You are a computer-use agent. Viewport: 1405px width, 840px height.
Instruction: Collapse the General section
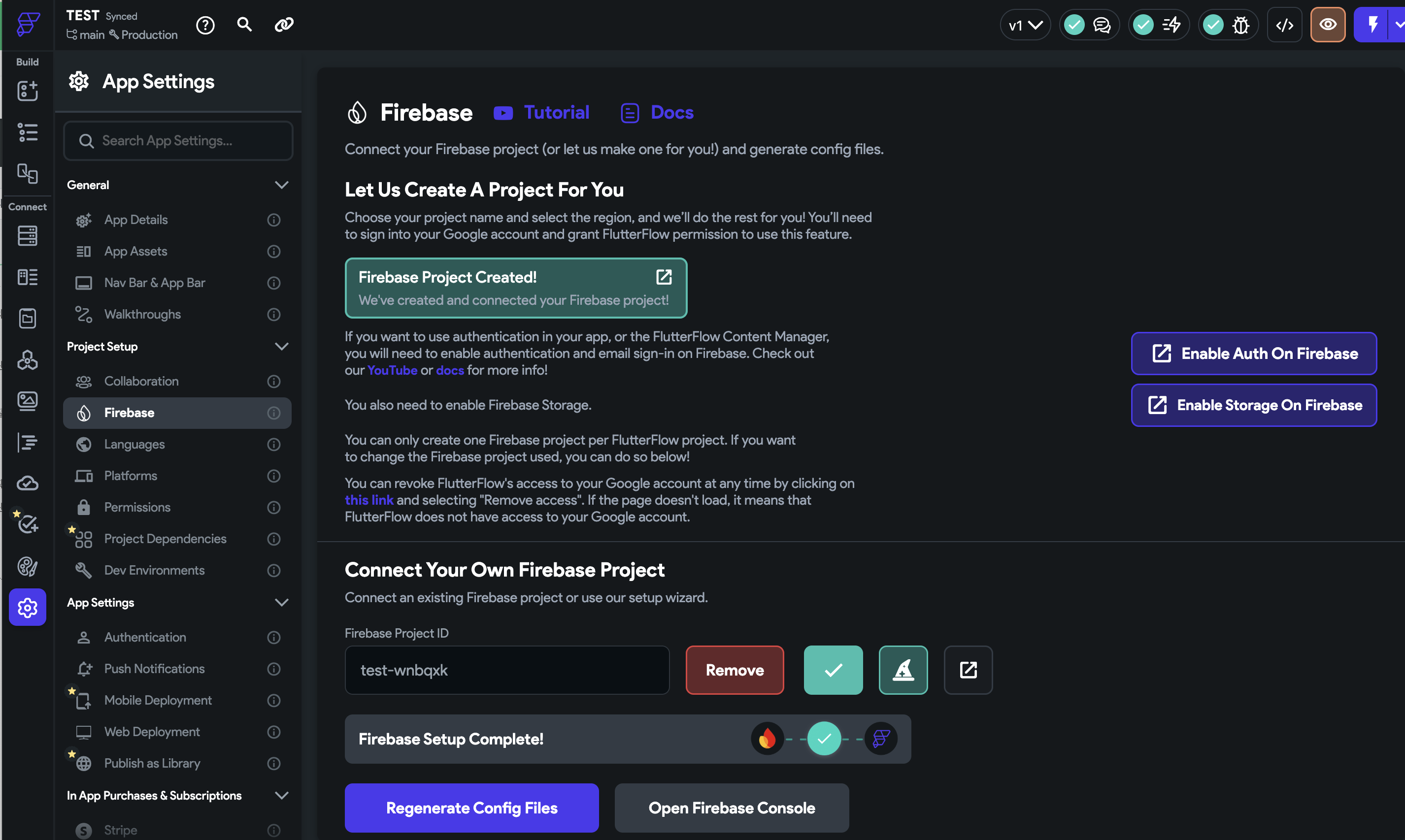click(281, 185)
